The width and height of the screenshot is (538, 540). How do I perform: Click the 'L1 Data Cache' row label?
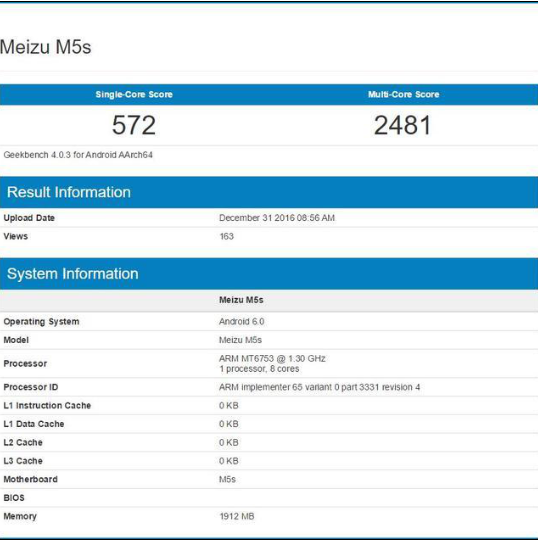point(34,424)
